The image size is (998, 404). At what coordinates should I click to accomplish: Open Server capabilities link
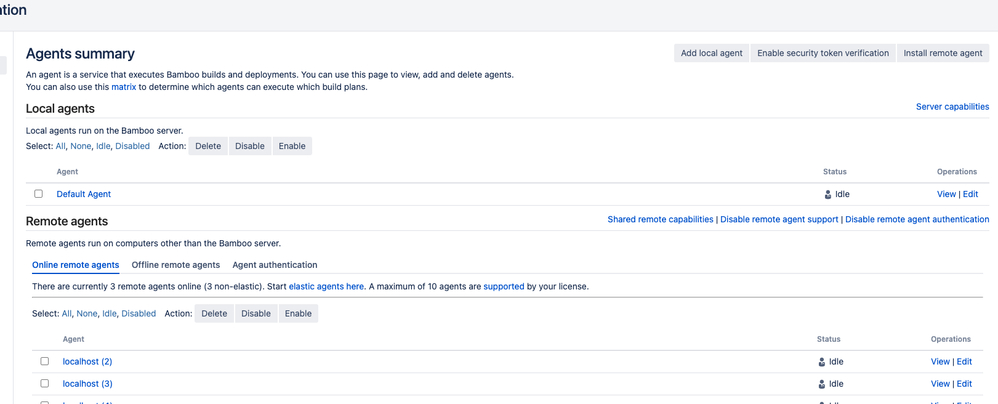[952, 107]
